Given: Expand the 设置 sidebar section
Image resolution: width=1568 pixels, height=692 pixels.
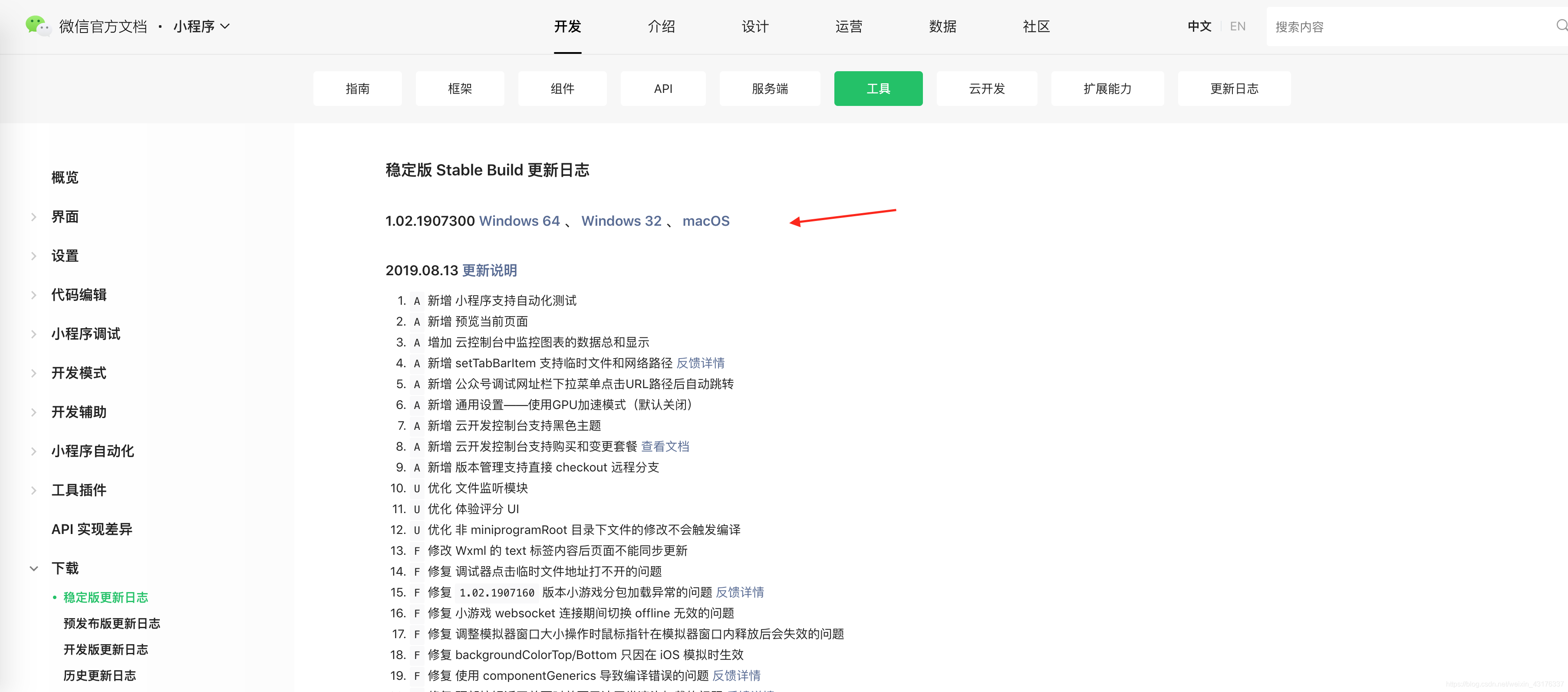Looking at the screenshot, I should coord(34,256).
